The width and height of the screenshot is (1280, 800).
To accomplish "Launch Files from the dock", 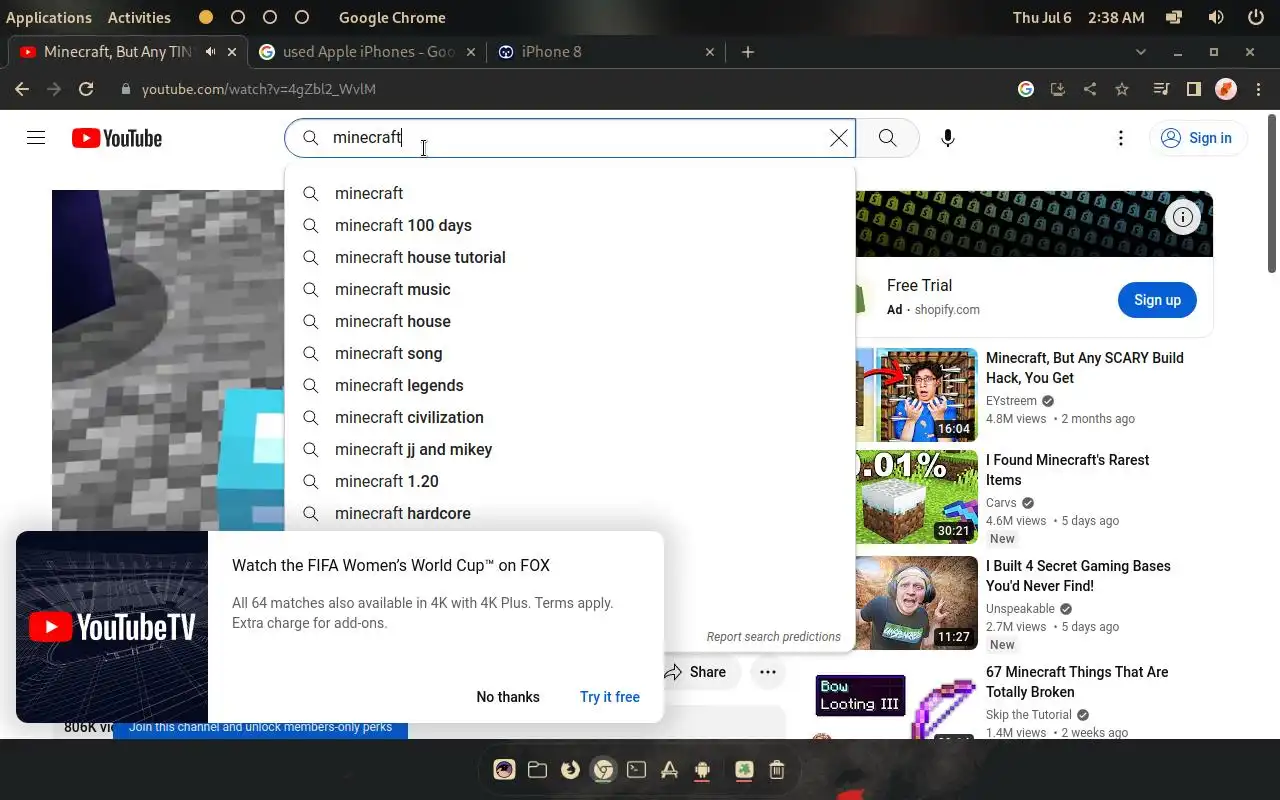I will pyautogui.click(x=537, y=769).
